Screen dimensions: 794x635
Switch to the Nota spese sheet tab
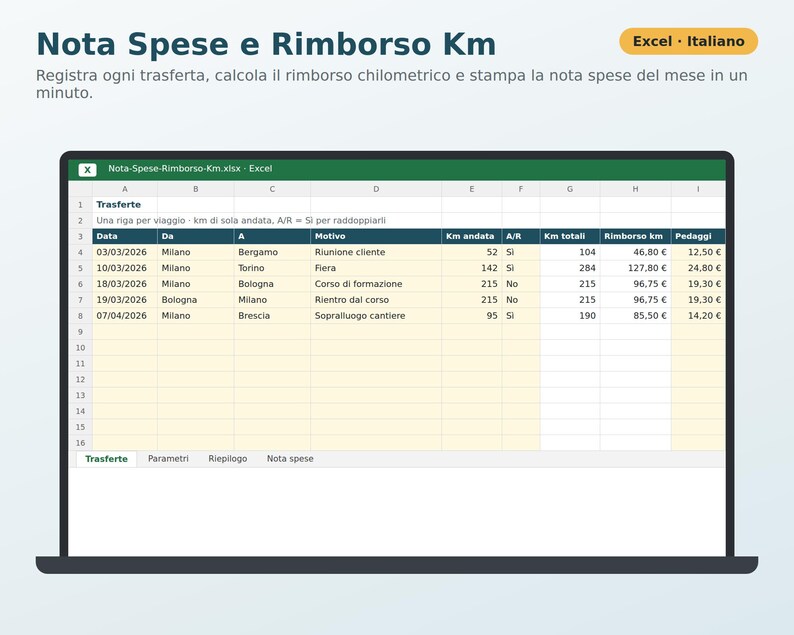click(290, 459)
